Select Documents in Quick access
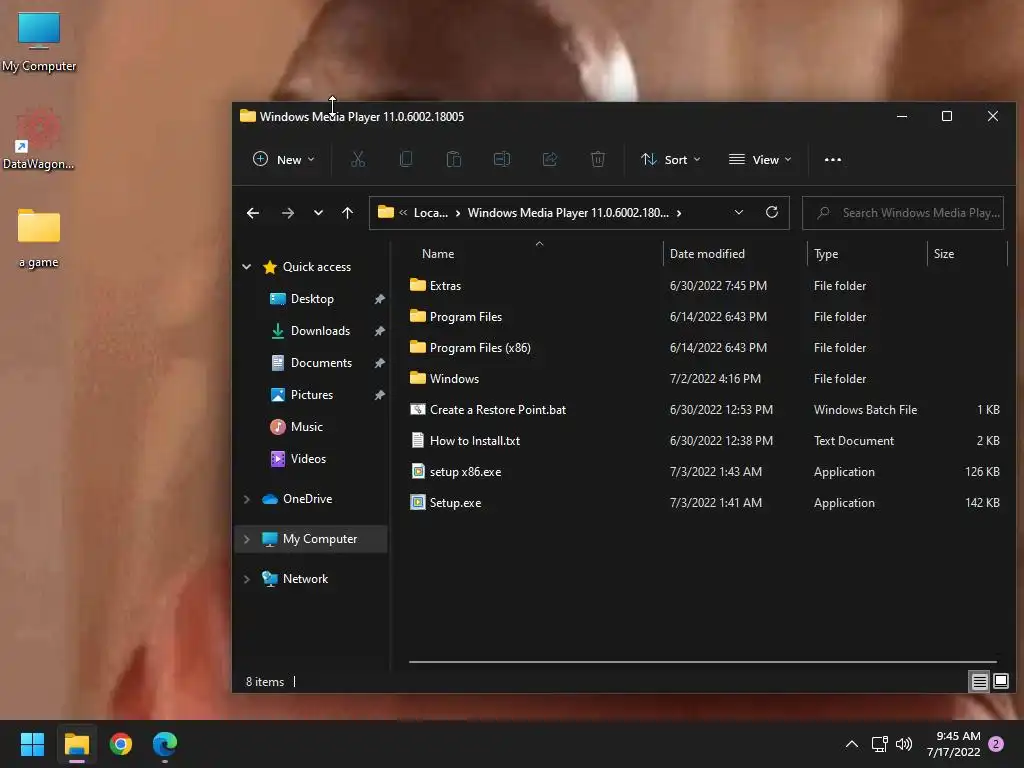Screen dimensions: 1024x768 point(321,362)
